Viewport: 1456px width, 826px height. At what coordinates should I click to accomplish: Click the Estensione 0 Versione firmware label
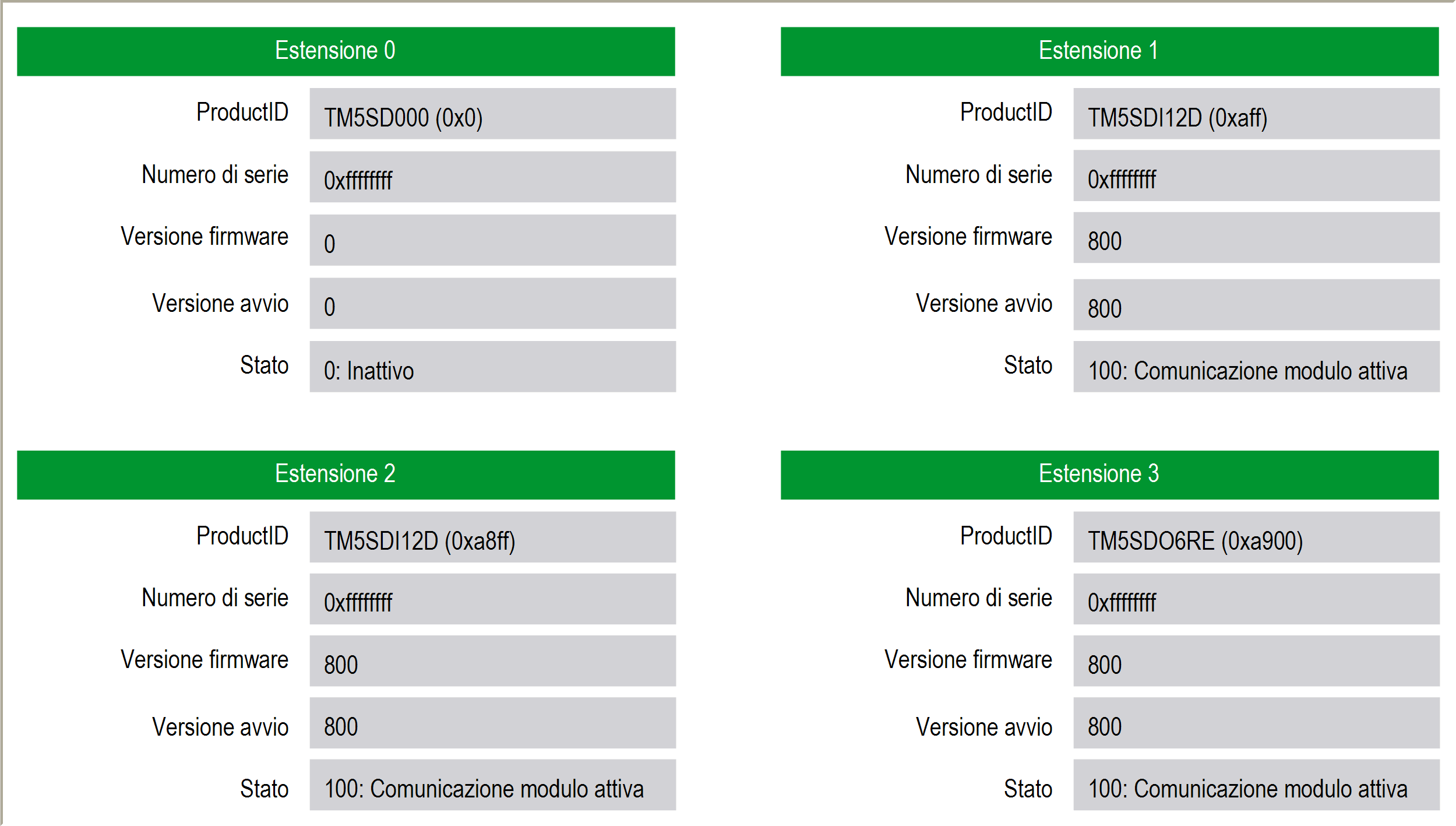[x=205, y=237]
